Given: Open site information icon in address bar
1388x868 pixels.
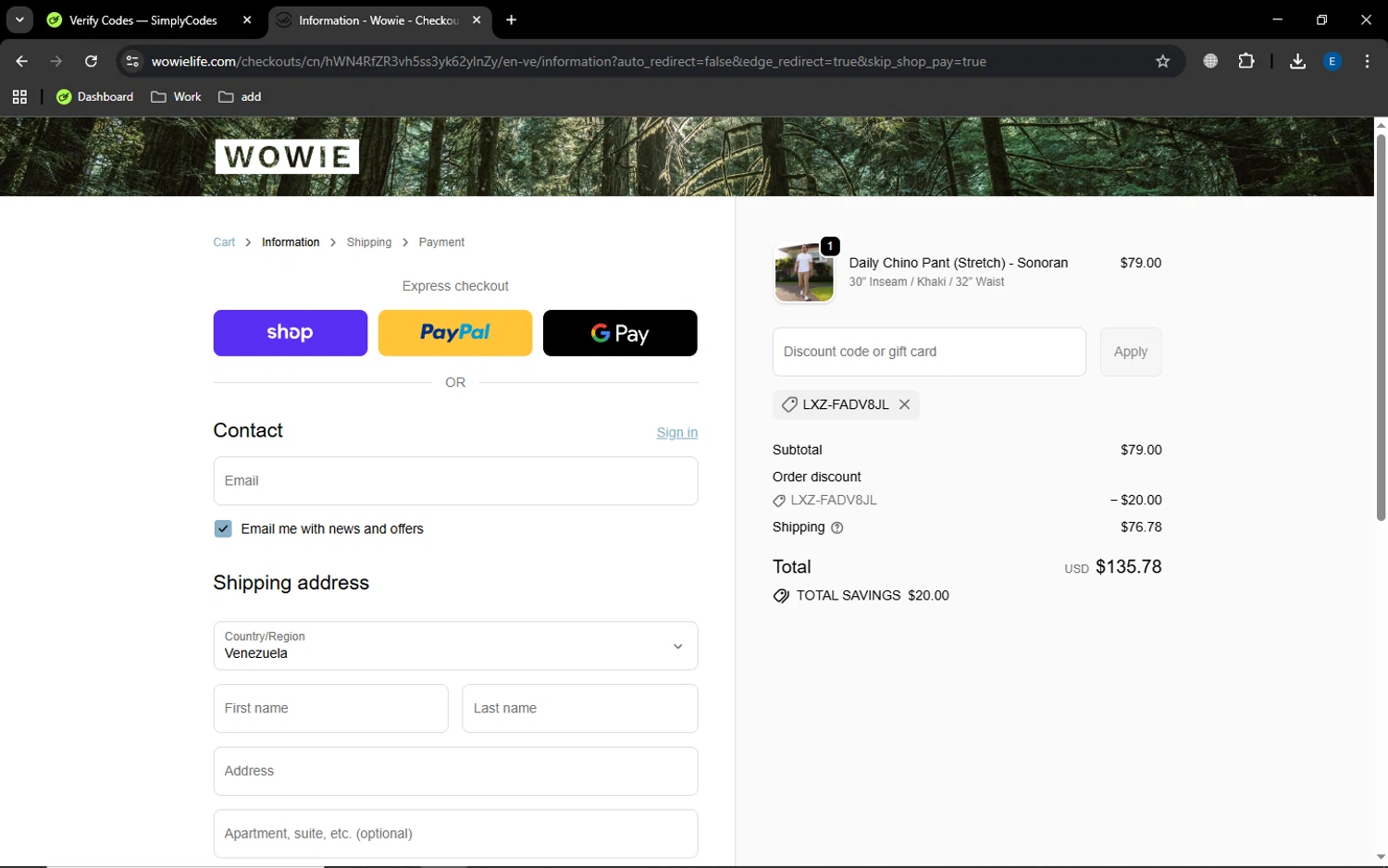Looking at the screenshot, I should 132,61.
